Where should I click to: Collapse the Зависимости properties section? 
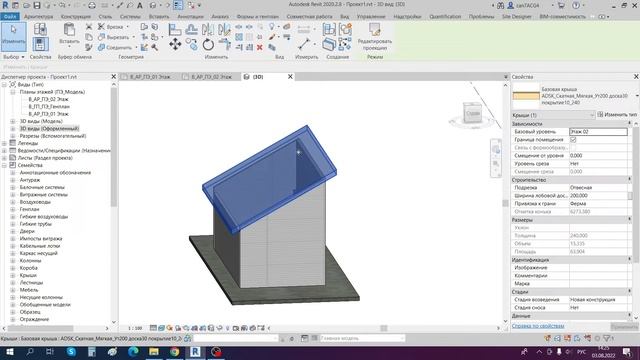tap(630, 123)
